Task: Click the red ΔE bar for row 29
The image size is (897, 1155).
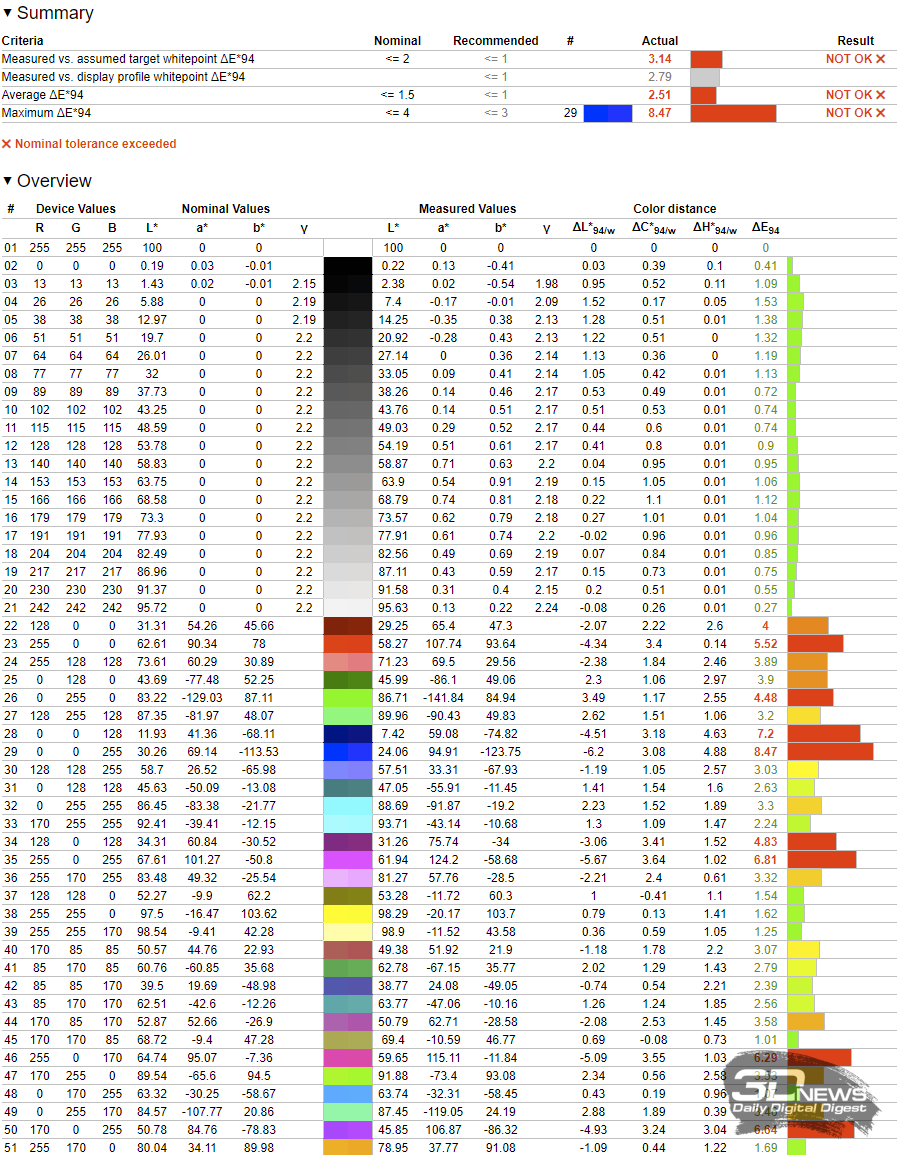Action: [830, 752]
